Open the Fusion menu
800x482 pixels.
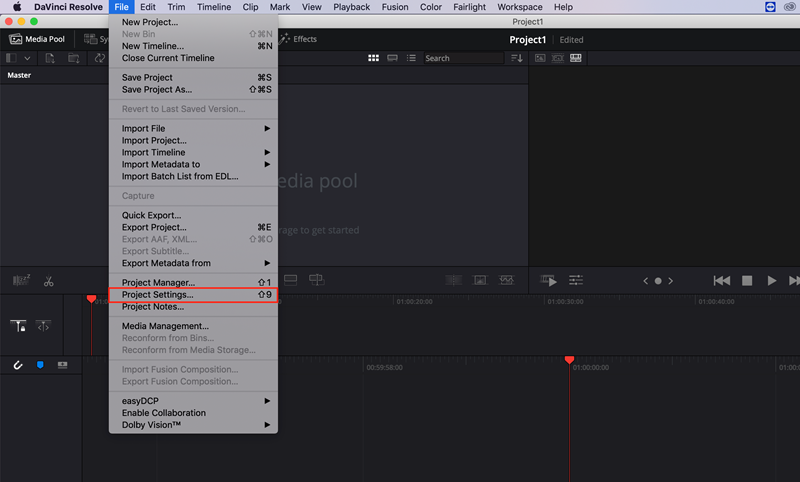click(x=395, y=7)
